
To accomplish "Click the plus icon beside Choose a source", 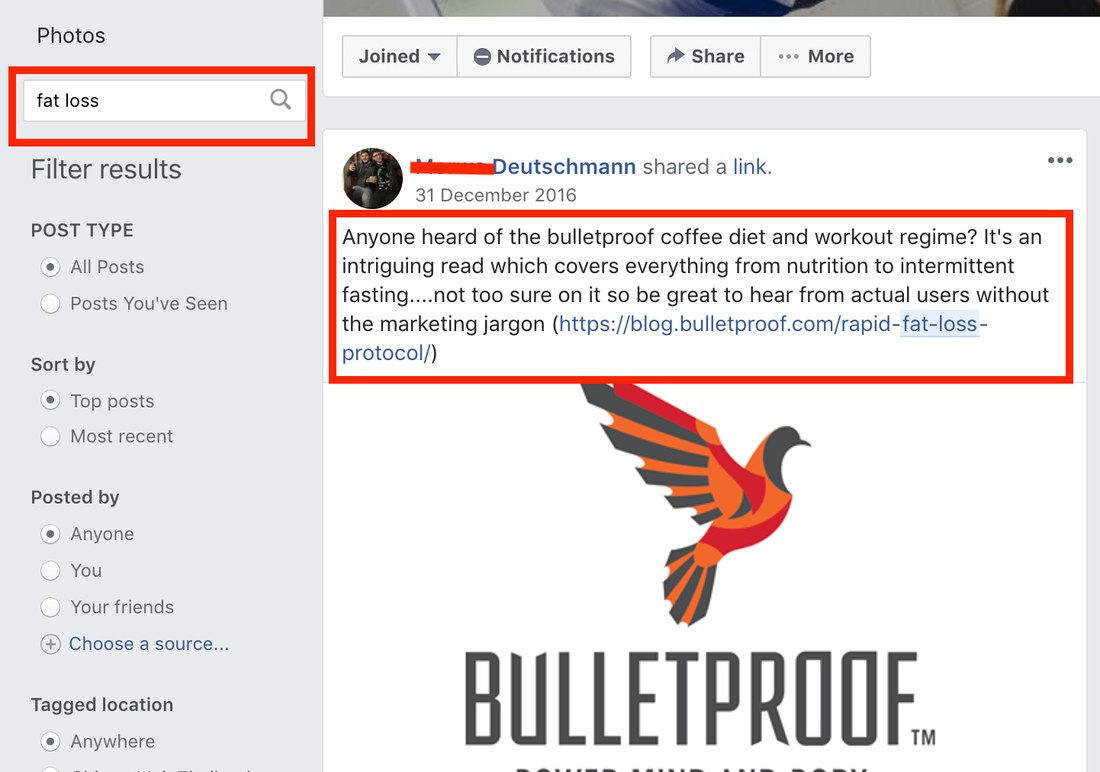I will 50,644.
